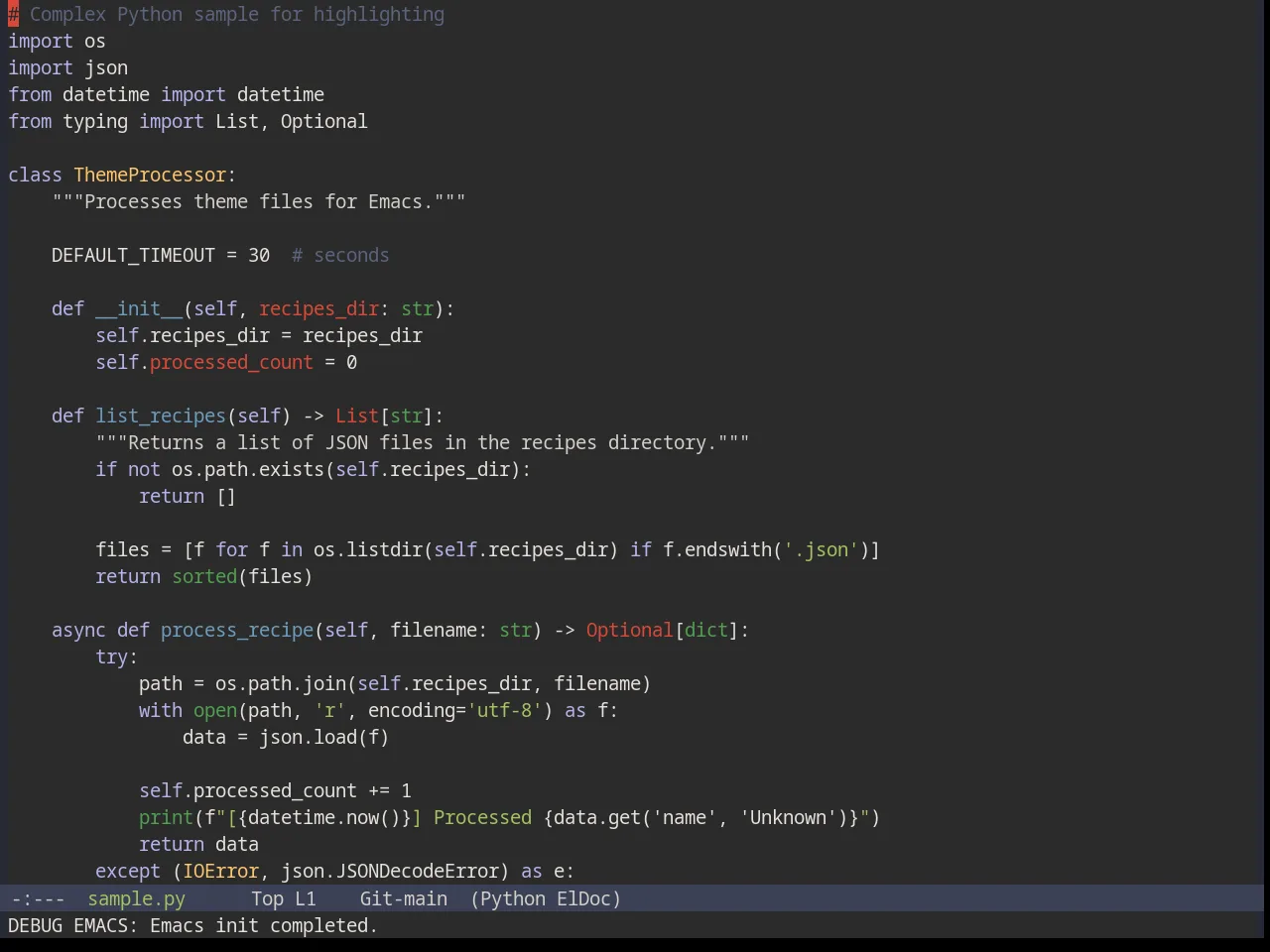Image resolution: width=1270 pixels, height=952 pixels.
Task: Click the List return type annotation
Action: 357,416
